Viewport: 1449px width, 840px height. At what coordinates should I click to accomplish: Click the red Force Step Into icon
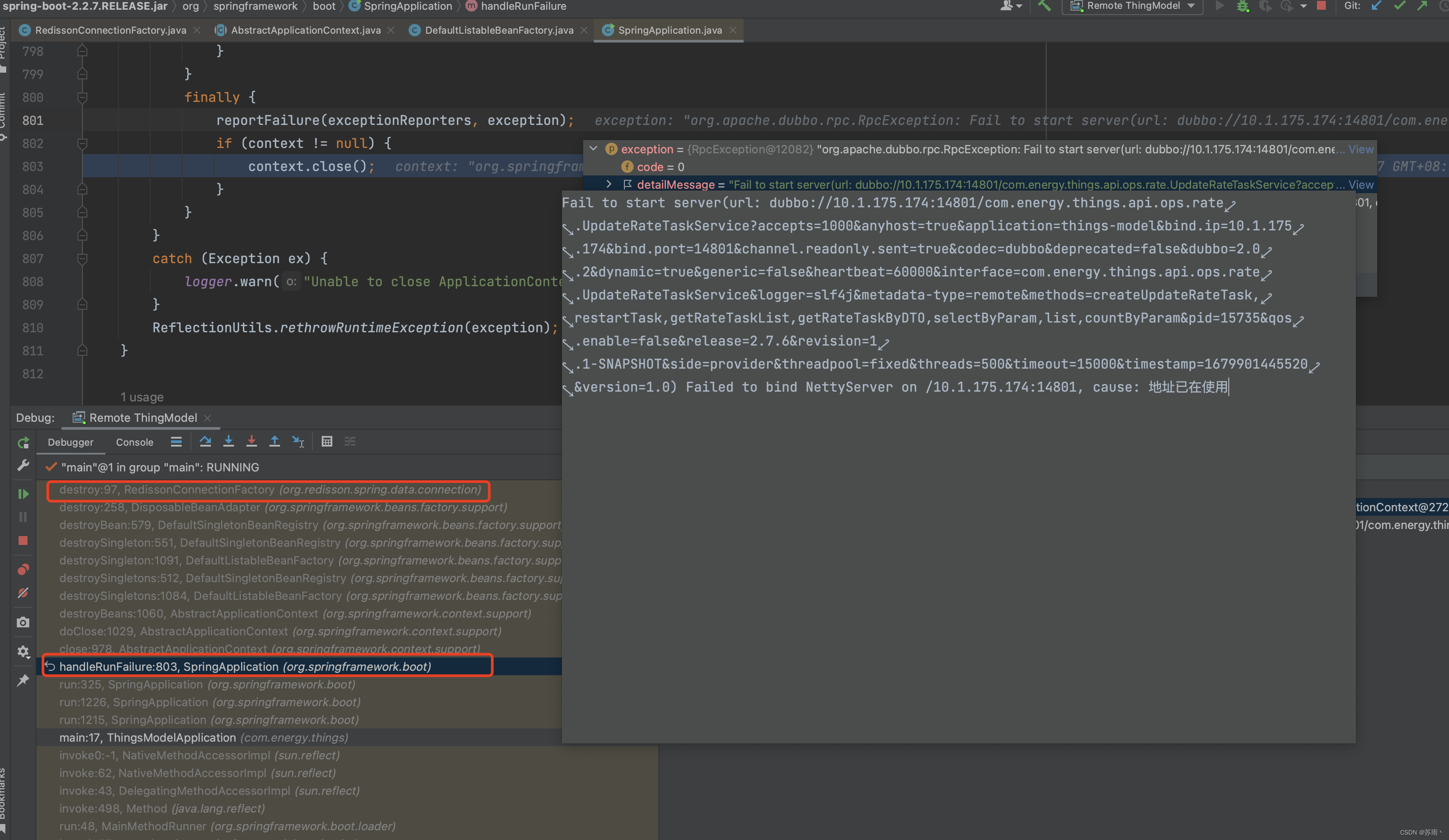click(251, 442)
